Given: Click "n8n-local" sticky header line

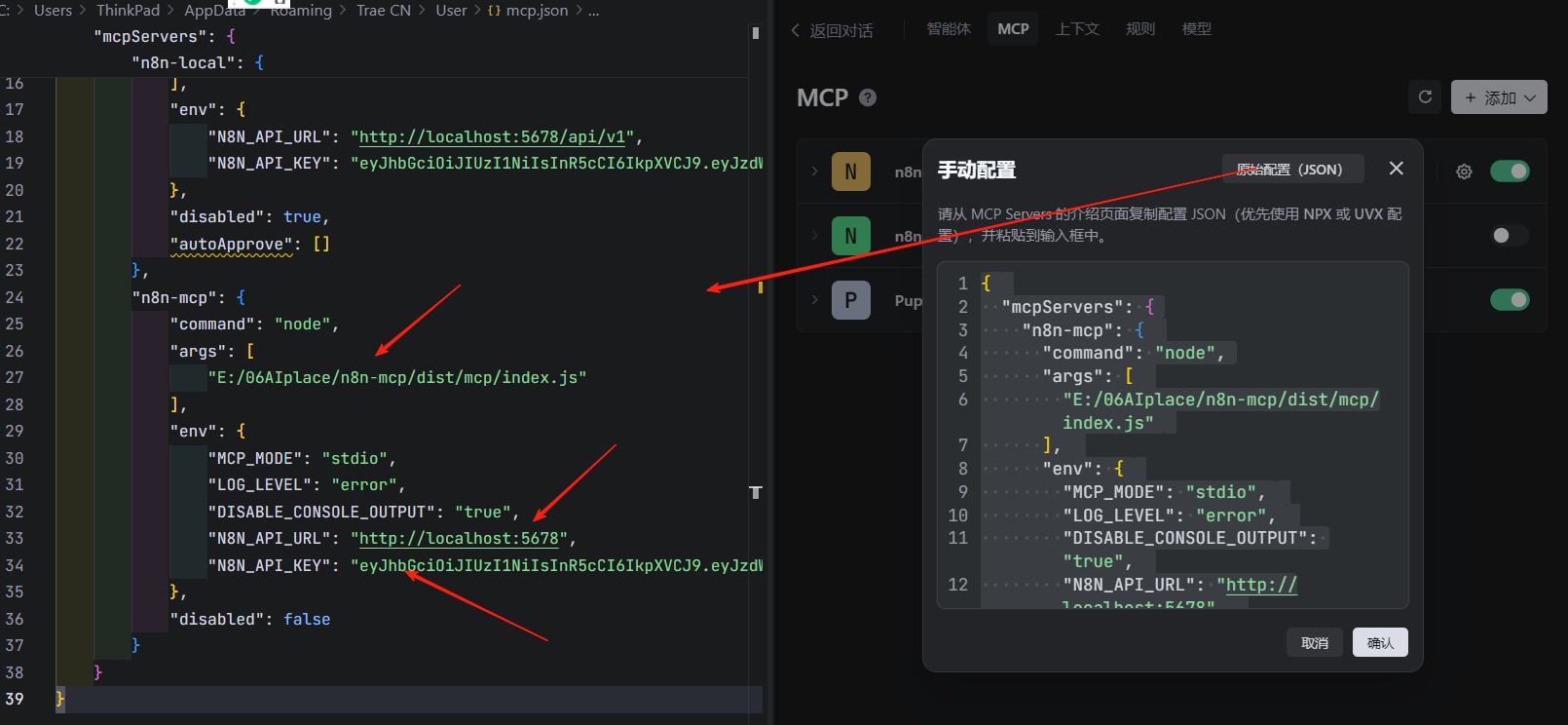Looking at the screenshot, I should (x=198, y=62).
